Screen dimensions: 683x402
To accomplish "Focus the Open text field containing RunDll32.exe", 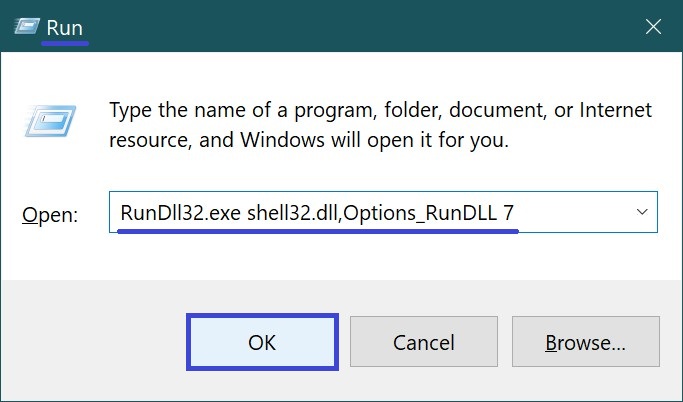I will tap(383, 212).
